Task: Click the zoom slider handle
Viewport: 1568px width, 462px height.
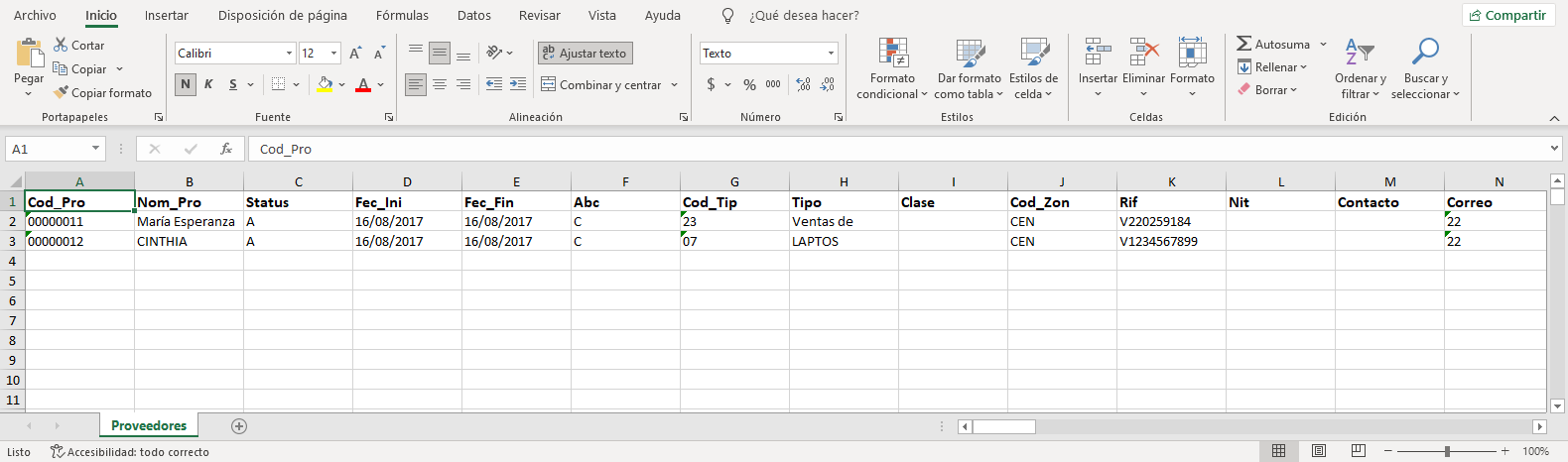Action: pyautogui.click(x=1447, y=451)
